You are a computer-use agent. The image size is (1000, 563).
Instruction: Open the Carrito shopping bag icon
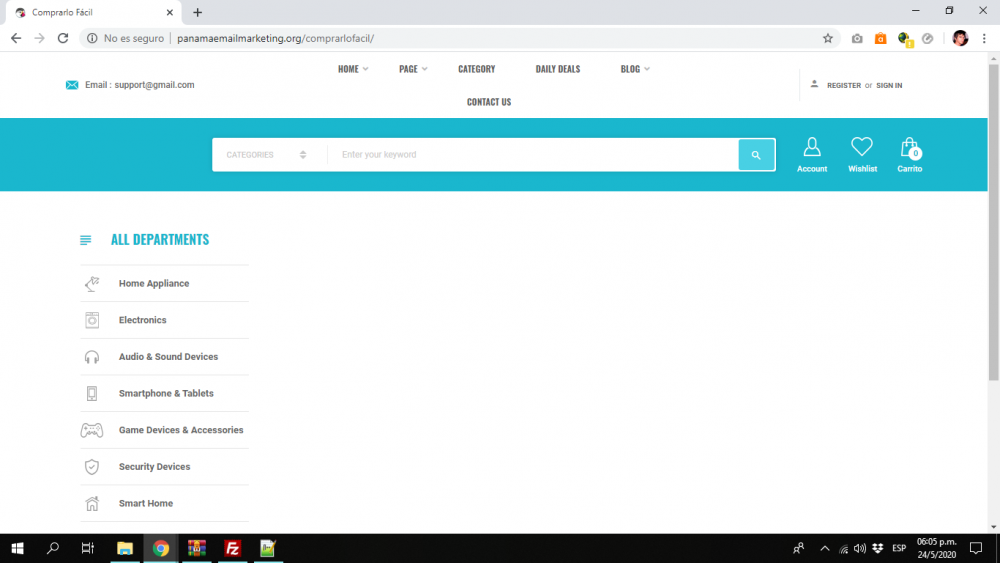(x=910, y=148)
